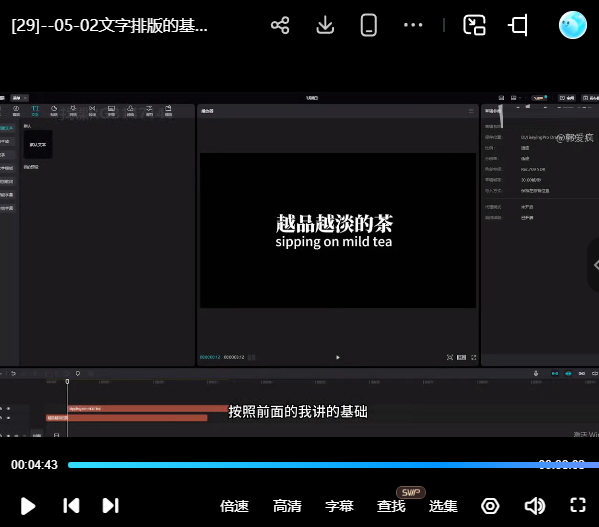
Task: Open the player panel hamburger menu
Action: click(x=471, y=111)
